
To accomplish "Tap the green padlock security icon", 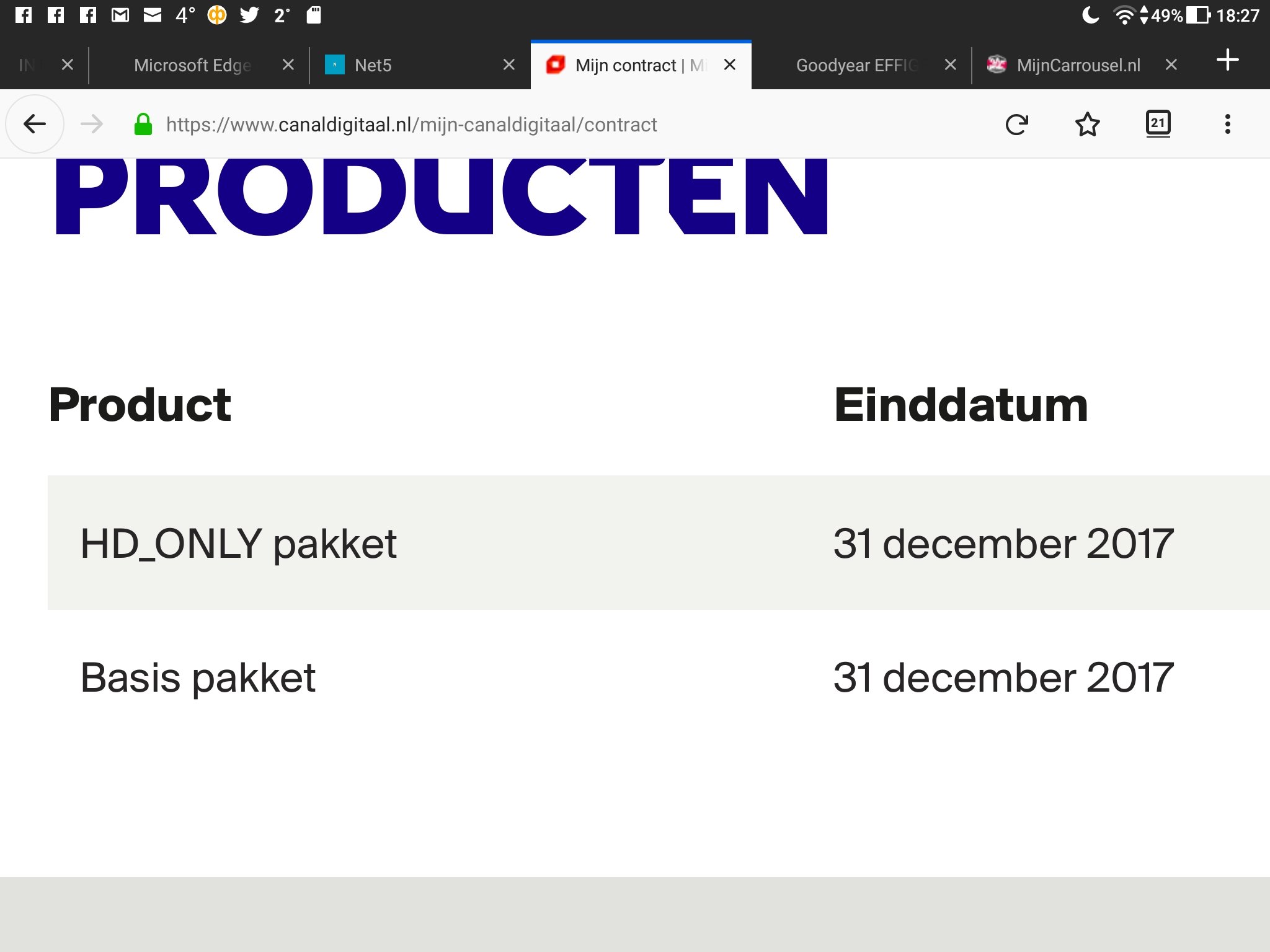I will point(143,125).
